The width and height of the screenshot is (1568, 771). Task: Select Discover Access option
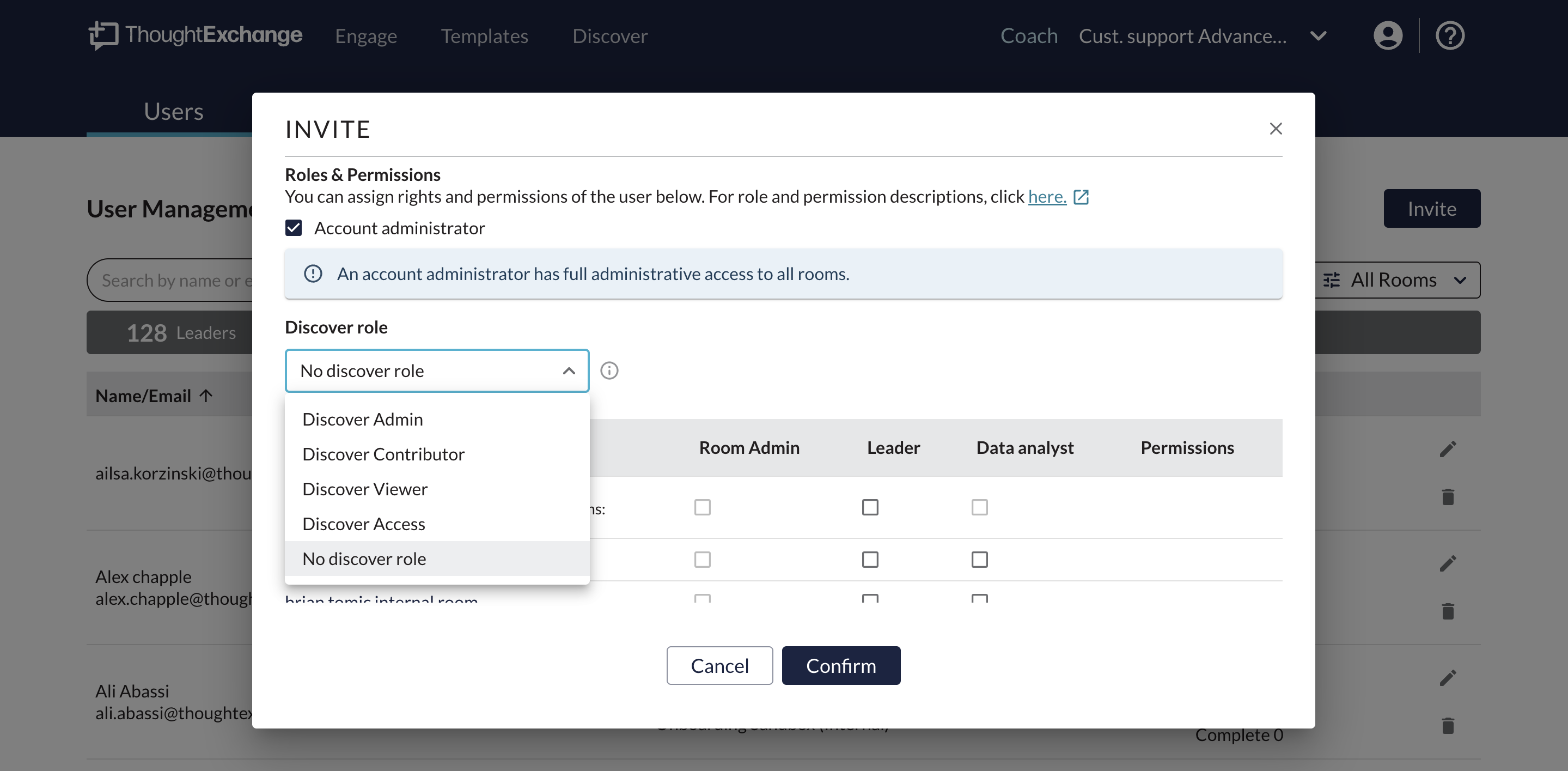tap(437, 524)
